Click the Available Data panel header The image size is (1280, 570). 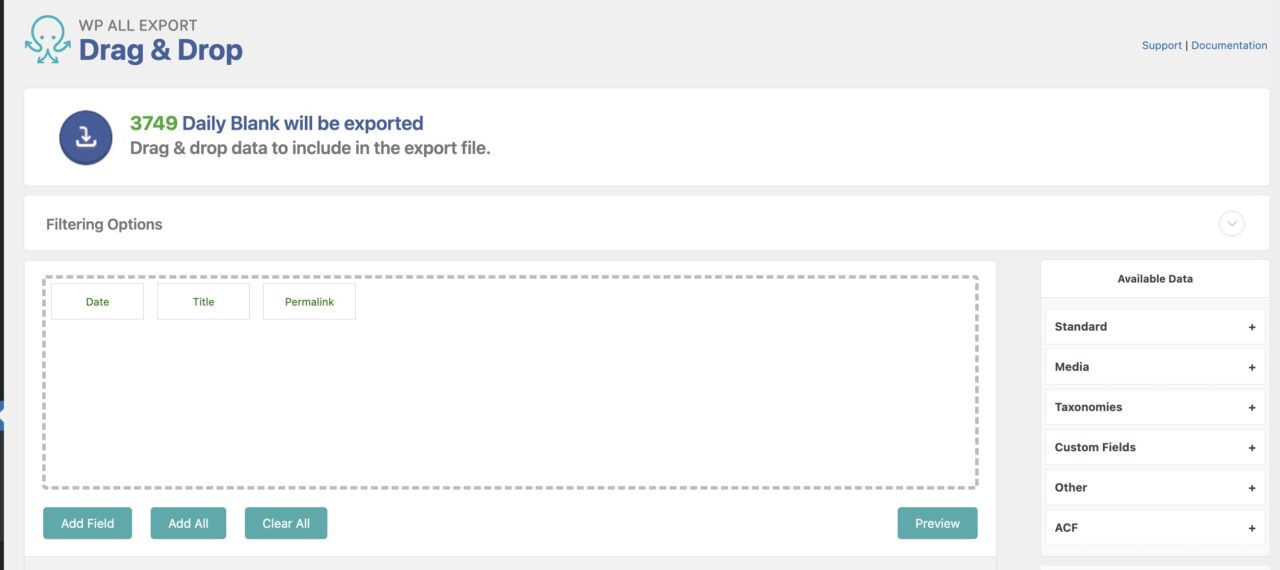click(x=1155, y=279)
